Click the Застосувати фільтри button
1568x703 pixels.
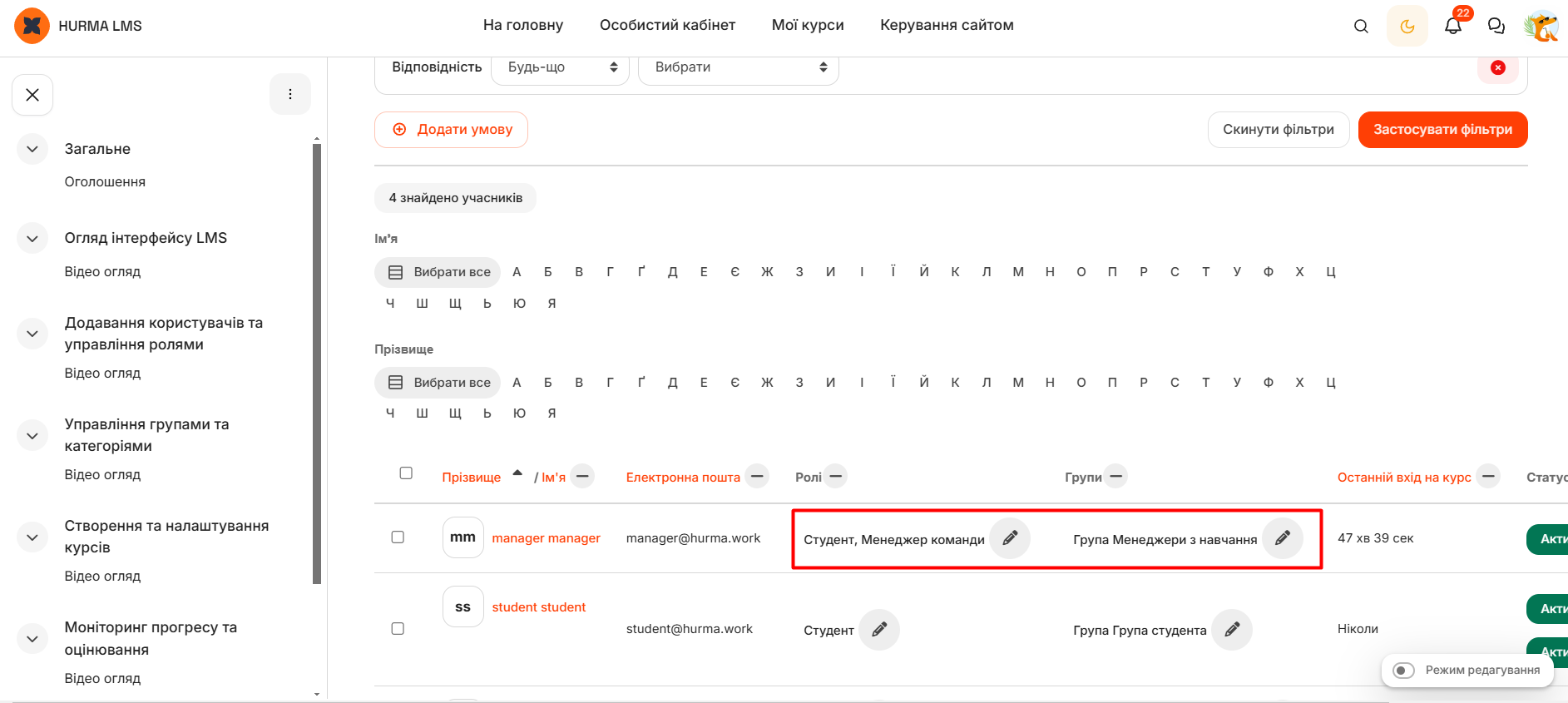1442,130
